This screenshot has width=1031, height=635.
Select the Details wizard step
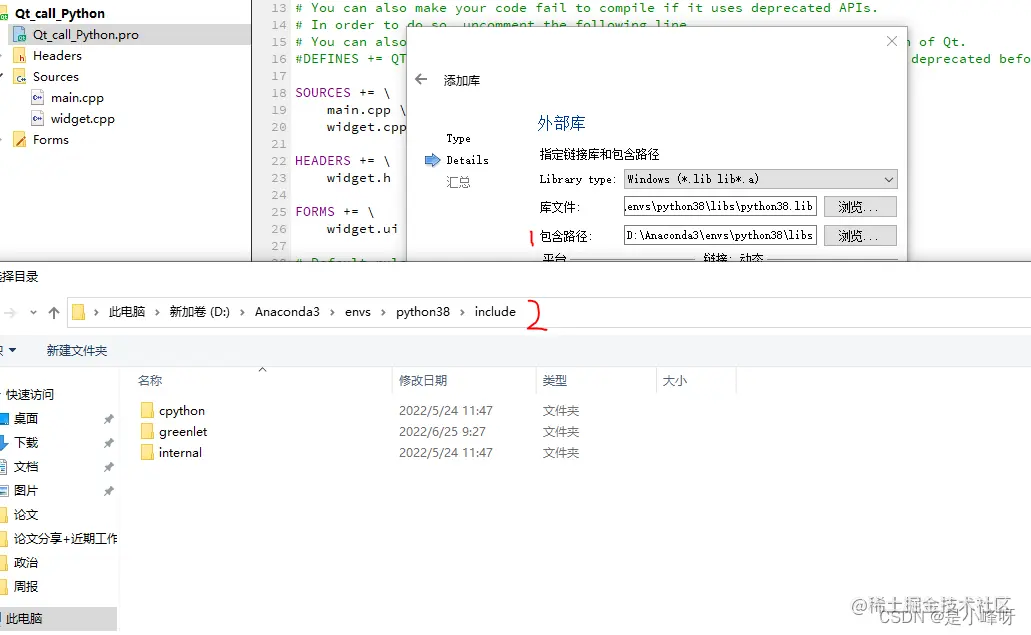coord(467,160)
